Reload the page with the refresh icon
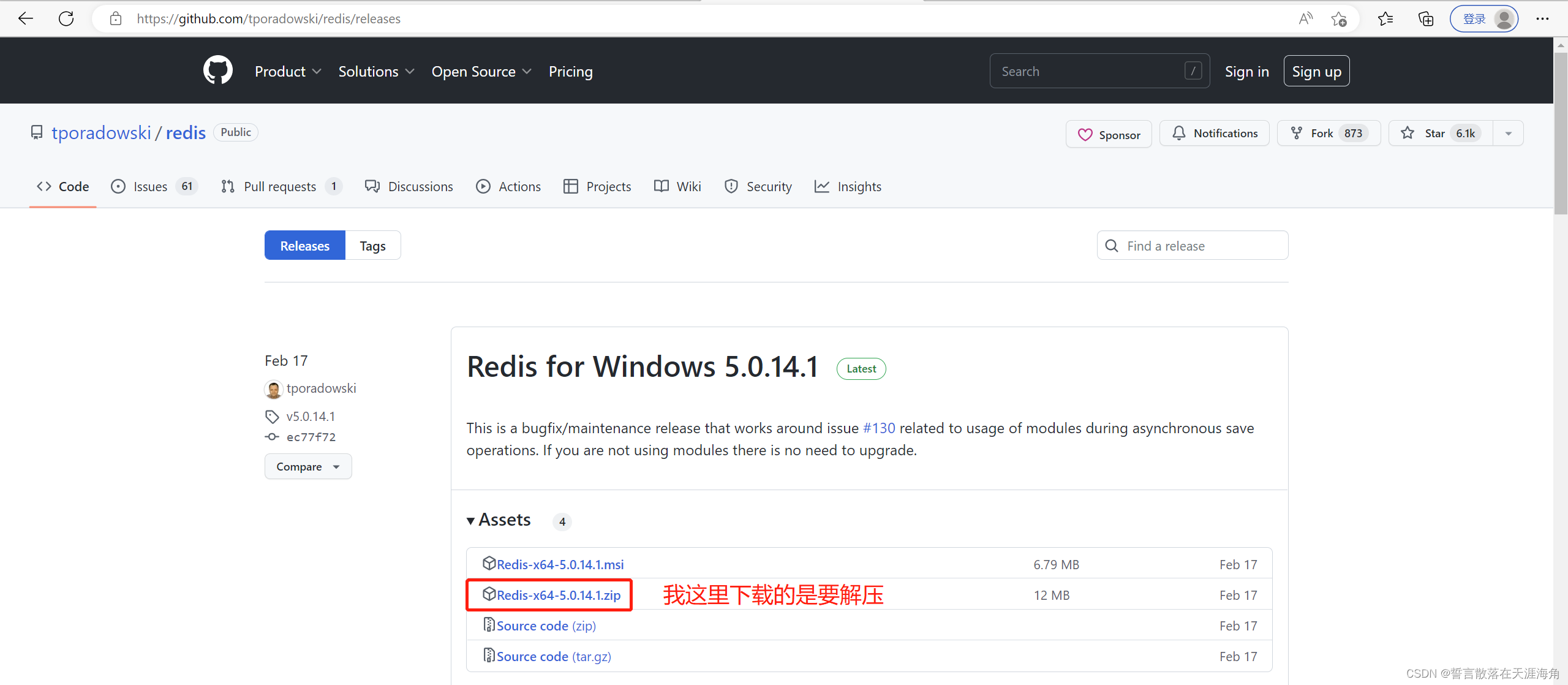 (x=66, y=18)
